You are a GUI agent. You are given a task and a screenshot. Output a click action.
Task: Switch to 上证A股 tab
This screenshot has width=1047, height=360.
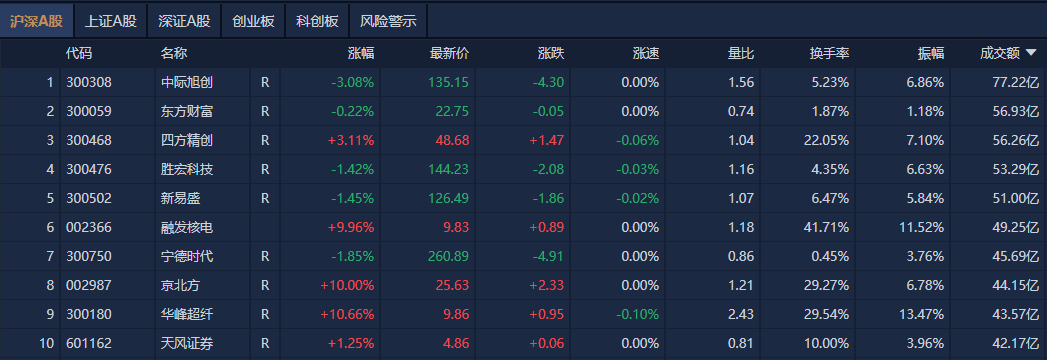point(110,21)
